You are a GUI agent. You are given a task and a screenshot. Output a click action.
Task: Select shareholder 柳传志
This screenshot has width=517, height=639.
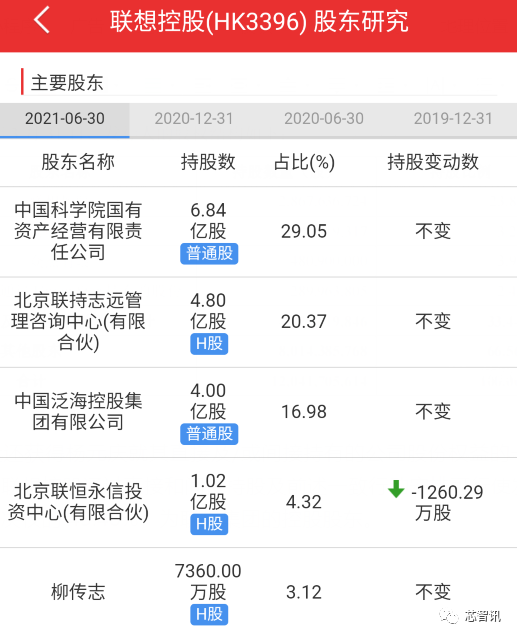78,592
